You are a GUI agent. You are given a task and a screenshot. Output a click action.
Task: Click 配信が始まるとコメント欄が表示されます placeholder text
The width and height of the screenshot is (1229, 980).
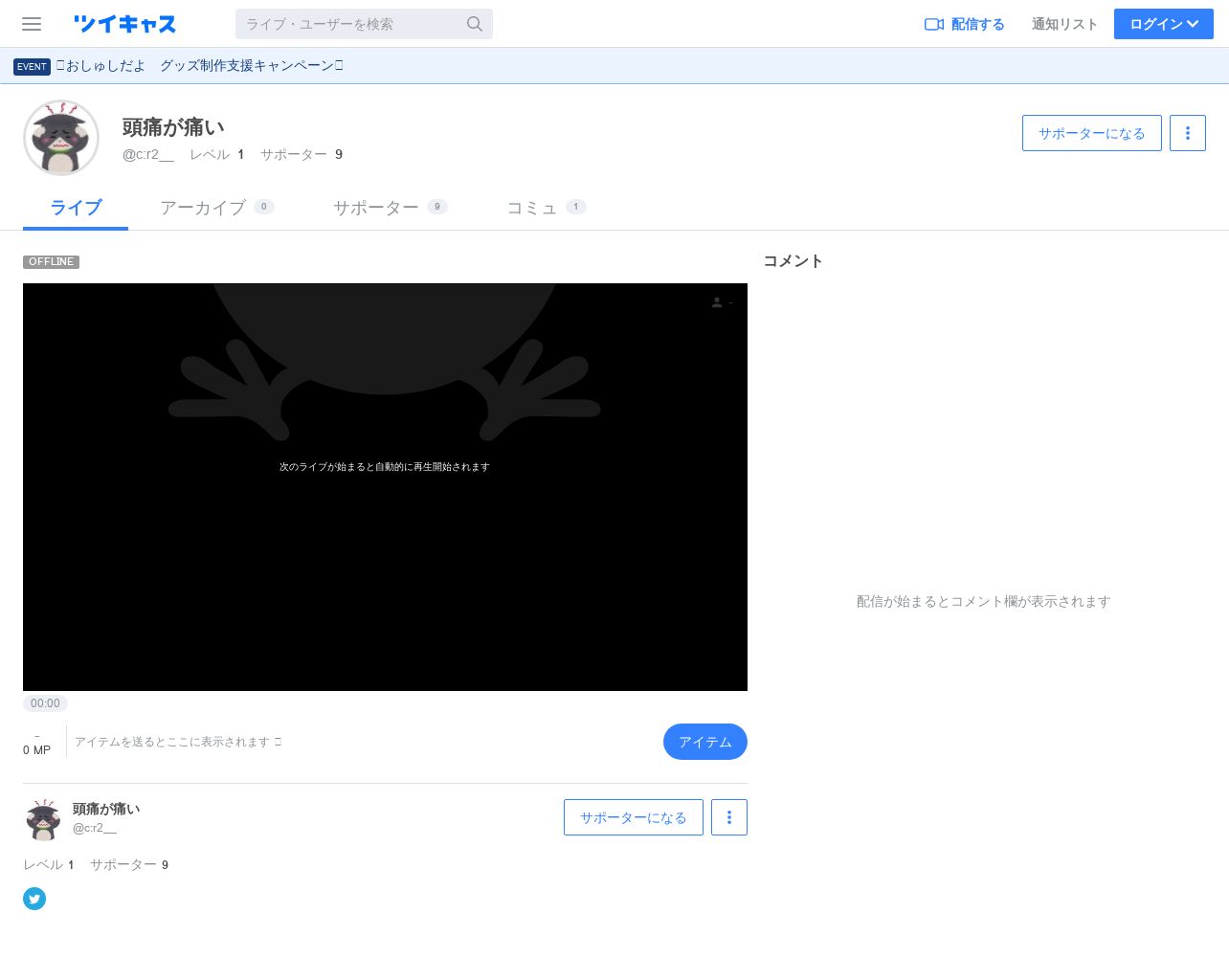click(984, 601)
